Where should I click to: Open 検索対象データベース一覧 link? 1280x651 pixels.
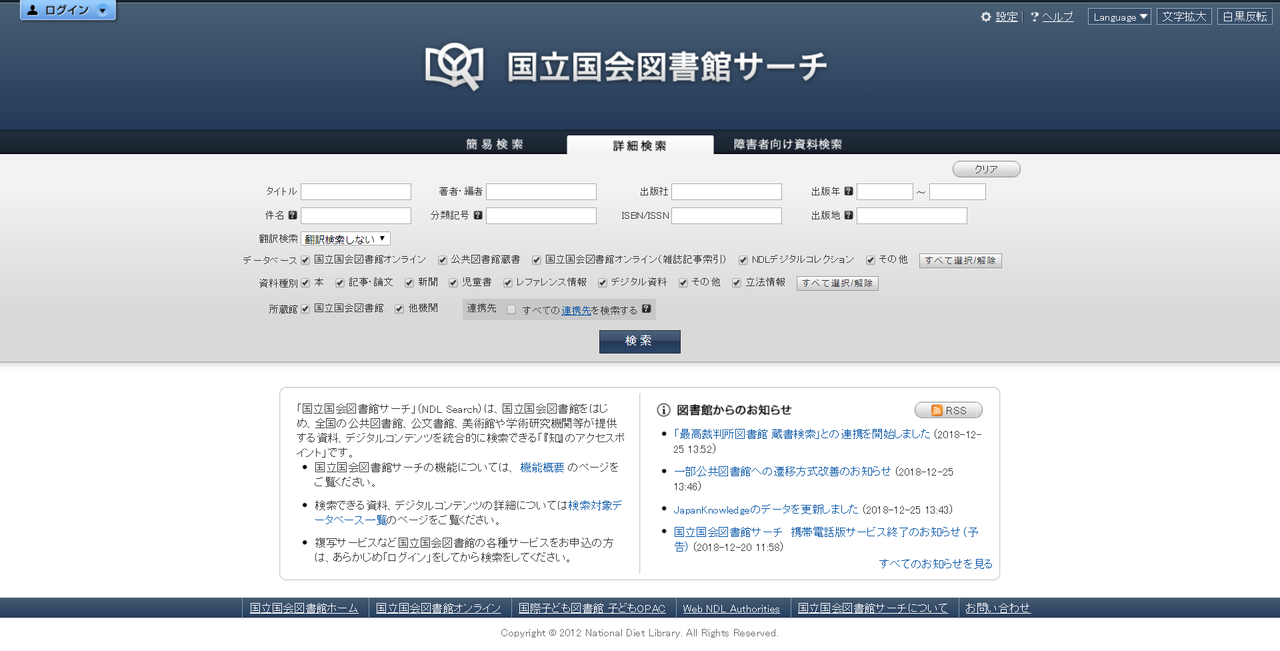468,512
